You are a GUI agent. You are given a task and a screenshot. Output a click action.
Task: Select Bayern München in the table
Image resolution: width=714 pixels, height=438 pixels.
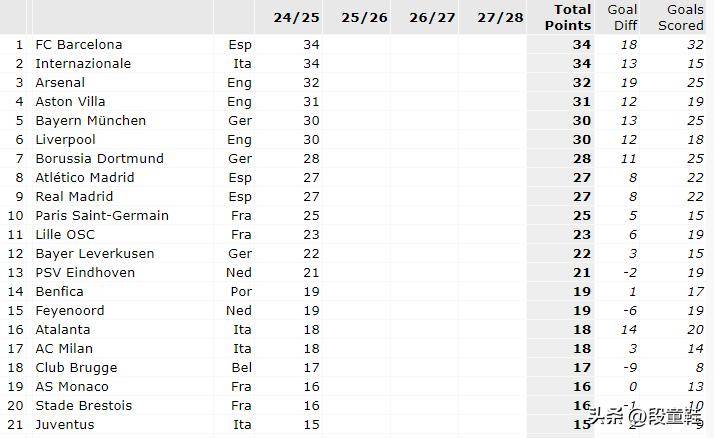(x=91, y=121)
